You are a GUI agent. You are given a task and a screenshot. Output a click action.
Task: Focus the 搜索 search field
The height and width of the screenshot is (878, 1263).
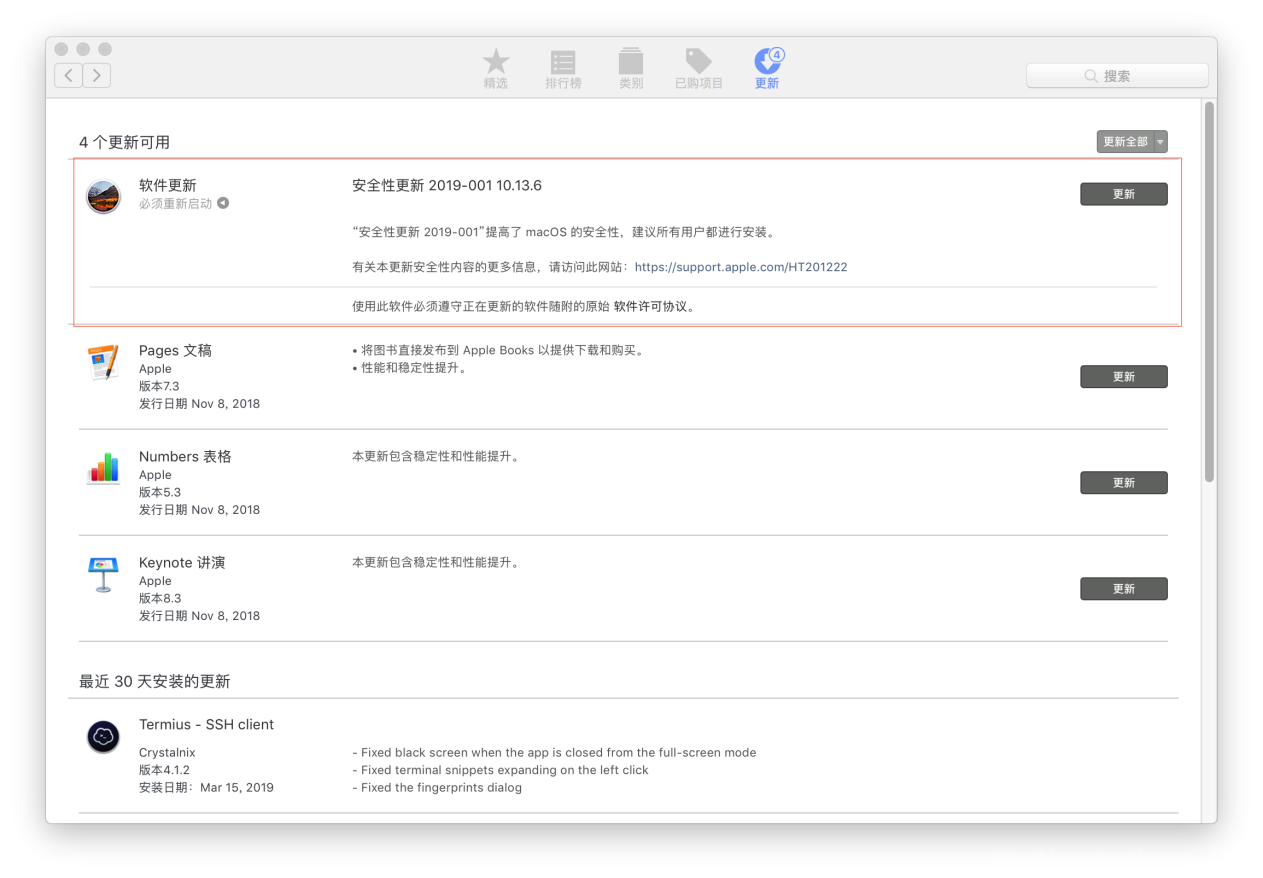click(1117, 76)
